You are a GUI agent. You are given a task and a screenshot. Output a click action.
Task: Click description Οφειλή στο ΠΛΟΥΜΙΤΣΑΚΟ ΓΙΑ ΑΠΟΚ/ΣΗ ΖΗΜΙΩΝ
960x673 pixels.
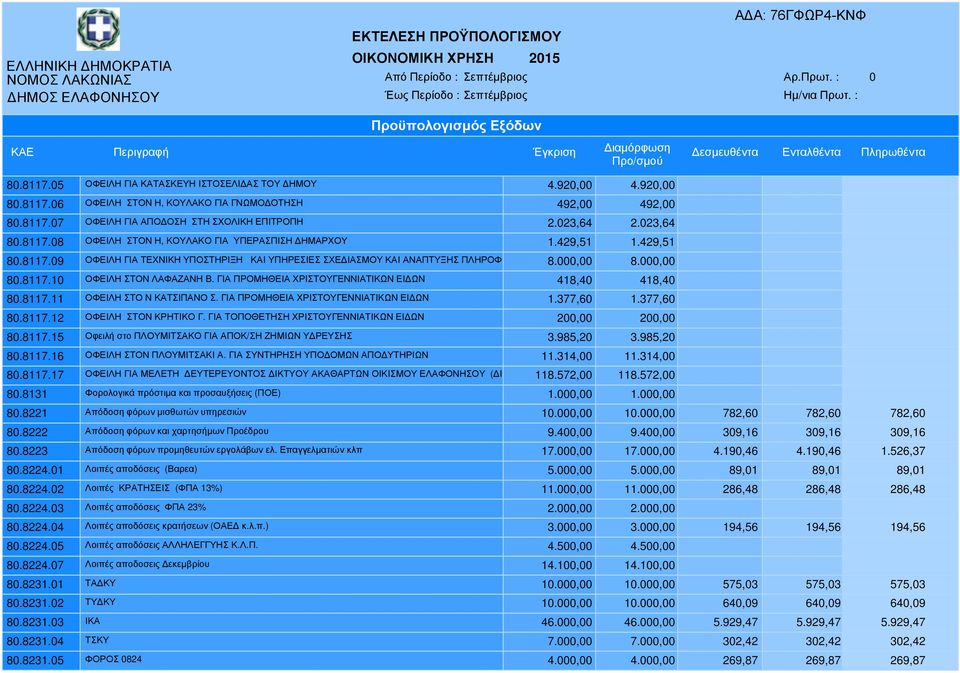(x=219, y=336)
